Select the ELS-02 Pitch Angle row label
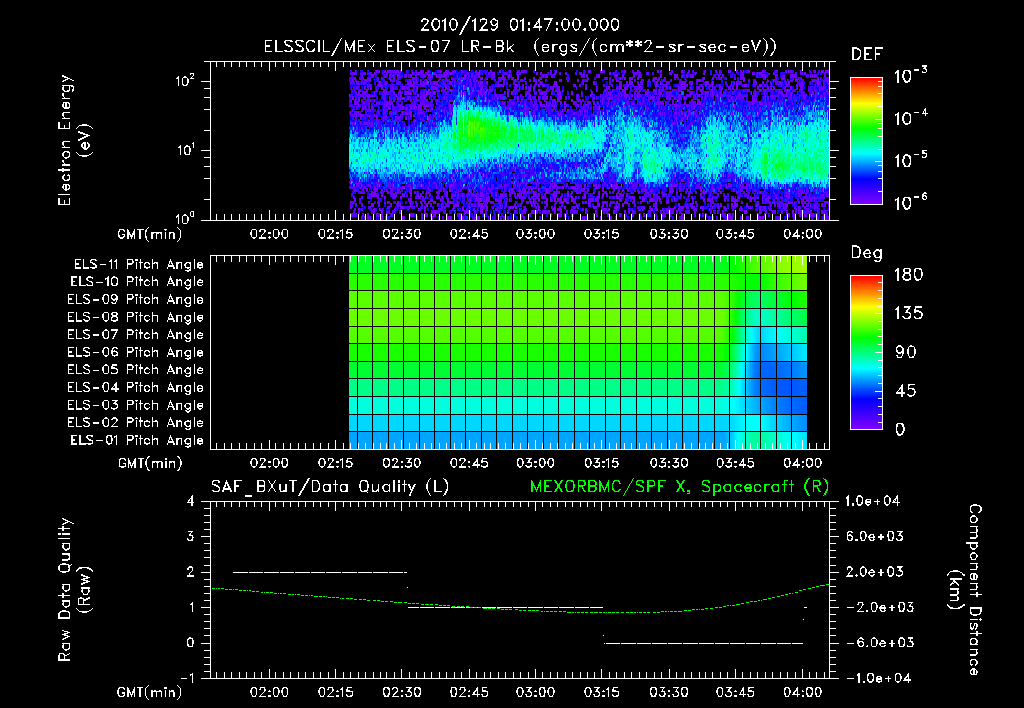 (135, 423)
